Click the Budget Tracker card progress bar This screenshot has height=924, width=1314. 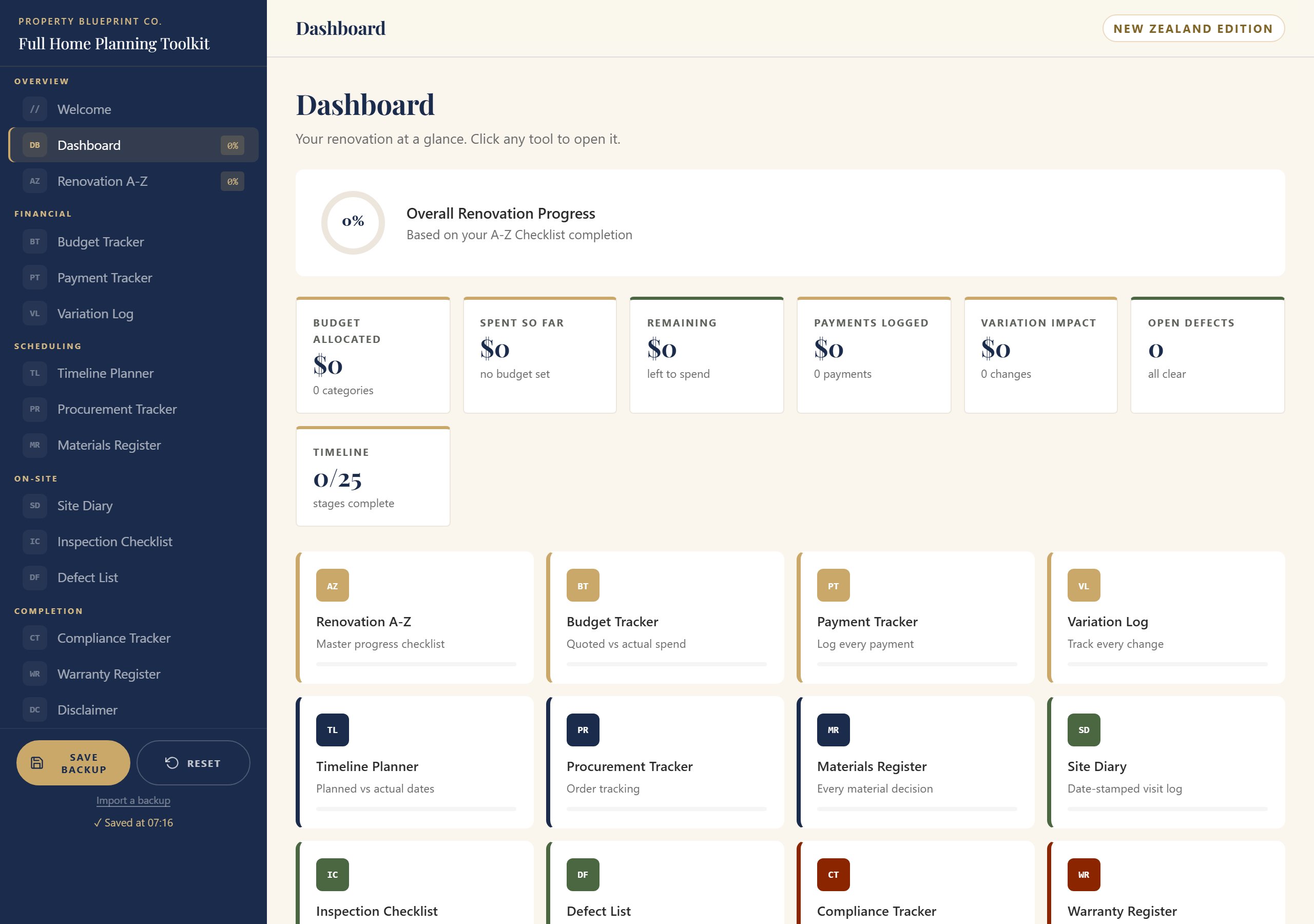(667, 664)
